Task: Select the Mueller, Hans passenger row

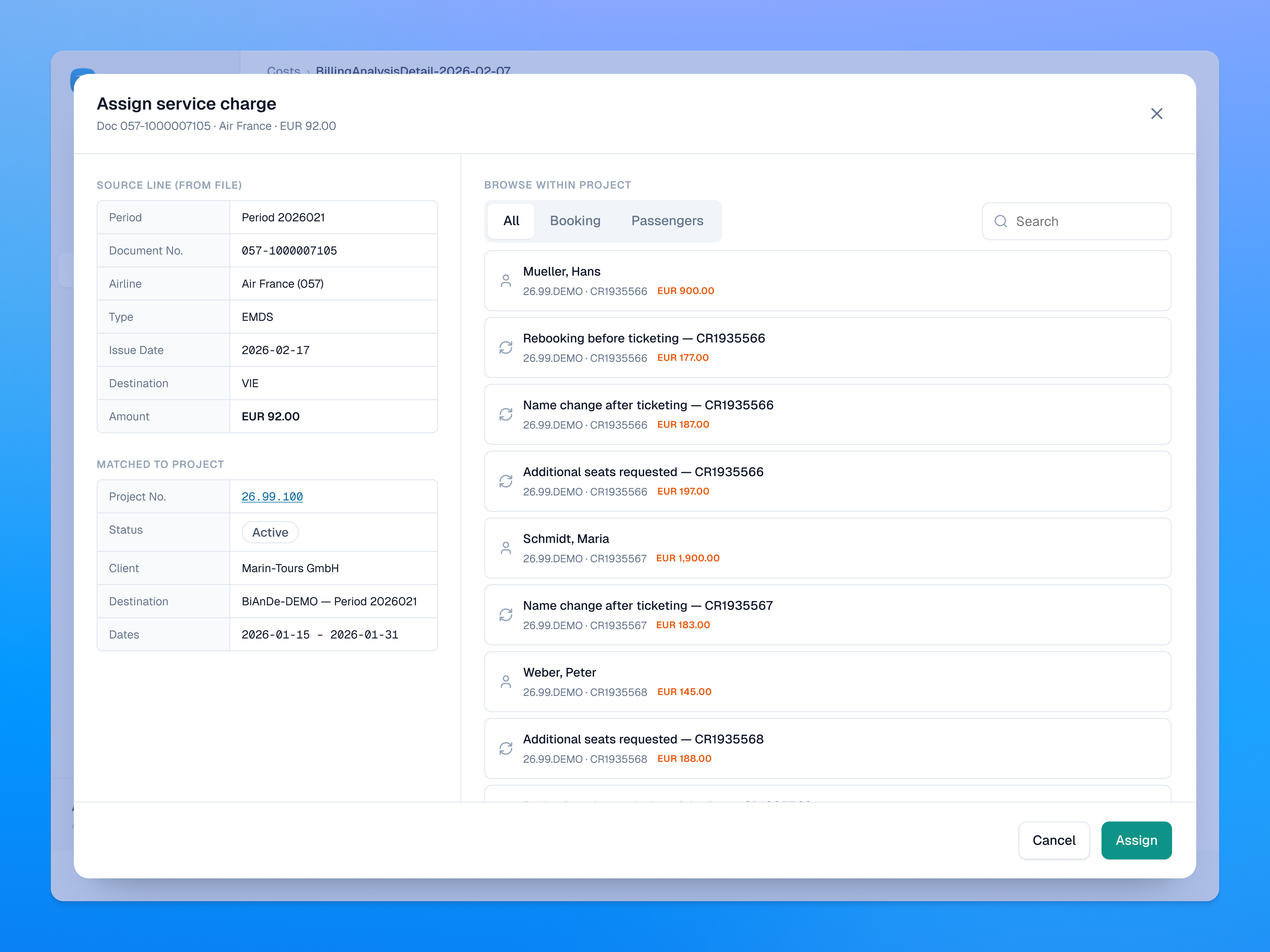Action: coord(827,280)
